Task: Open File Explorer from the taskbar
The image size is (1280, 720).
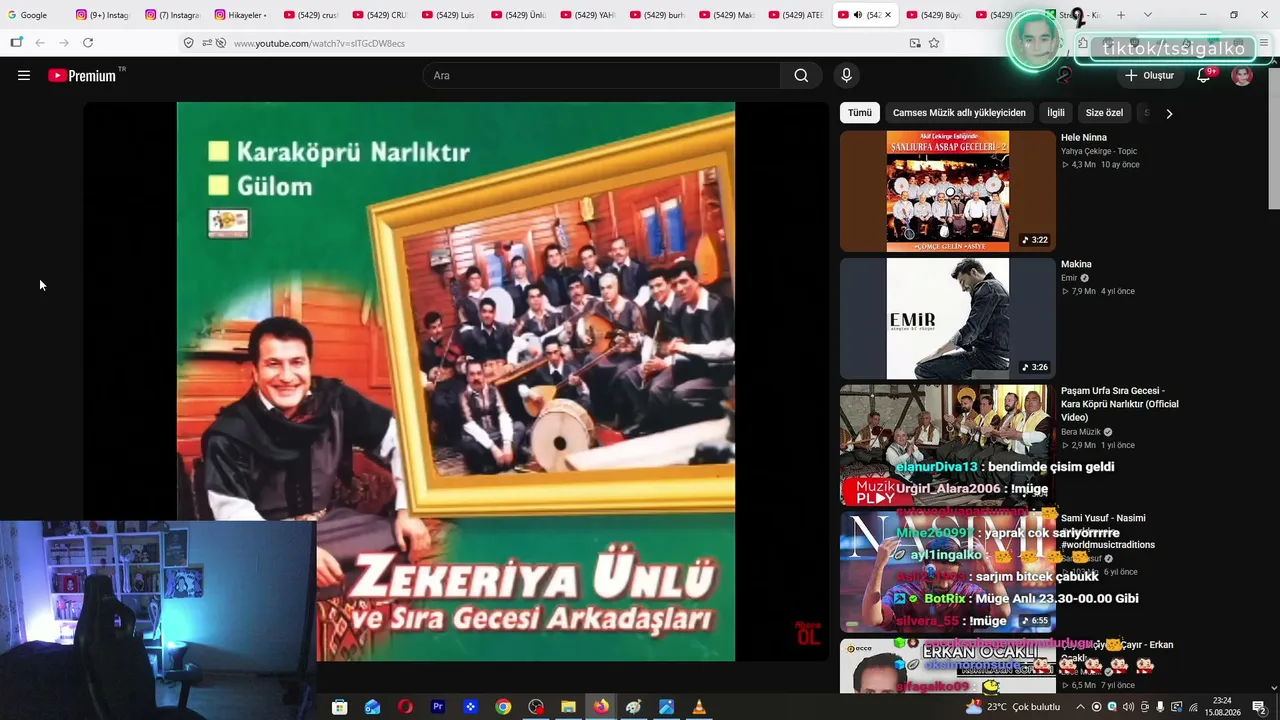Action: pos(568,707)
